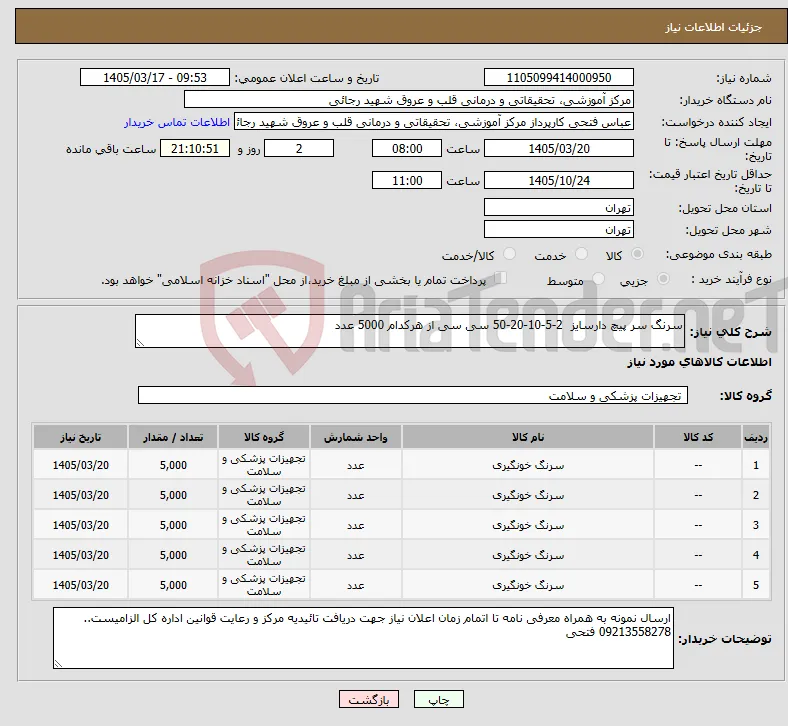
Task: Toggle the اسناد خزانه اسلامی payment checkbox
Action: click(500, 277)
